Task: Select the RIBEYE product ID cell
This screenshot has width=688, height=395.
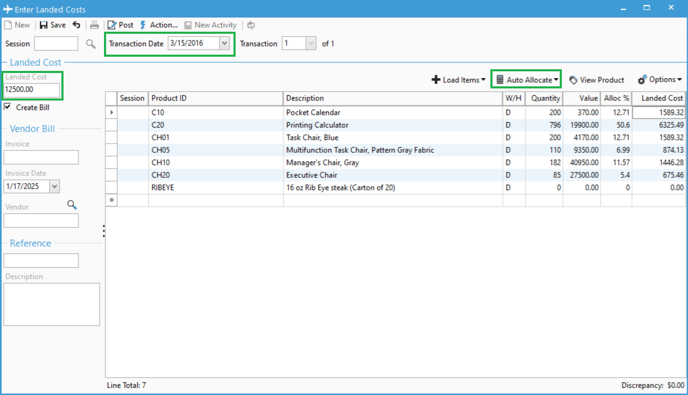Action: pyautogui.click(x=215, y=187)
